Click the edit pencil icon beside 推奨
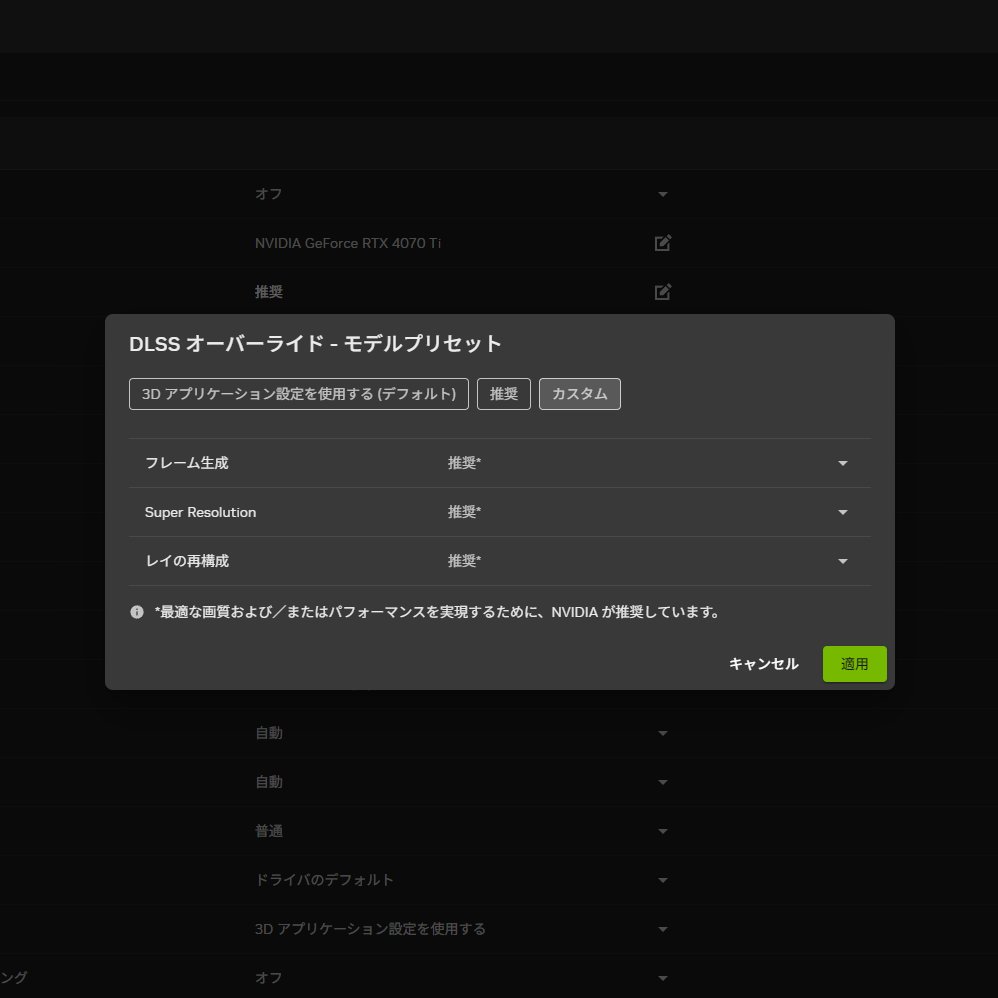Viewport: 998px width, 998px height. pyautogui.click(x=662, y=292)
